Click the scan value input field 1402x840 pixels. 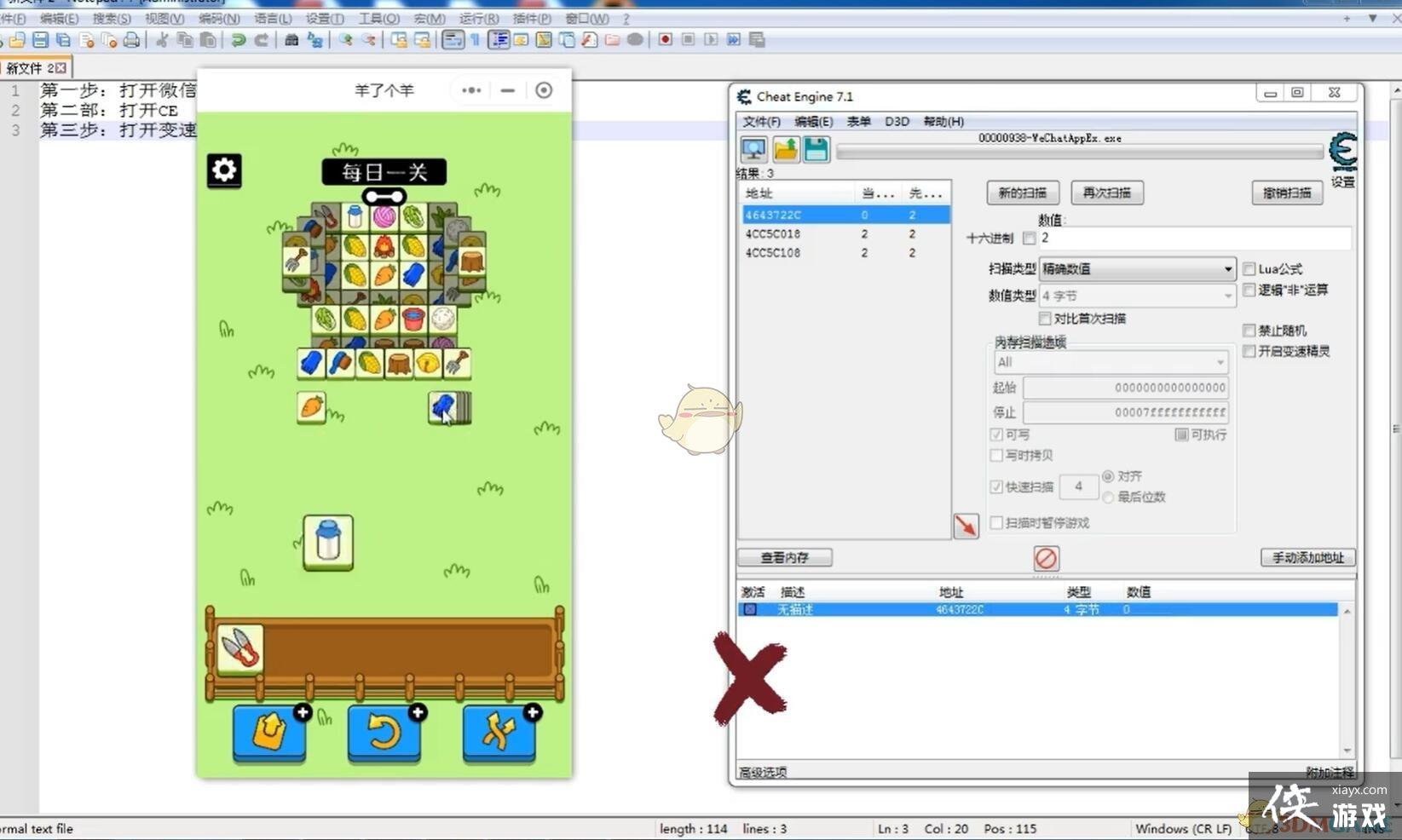point(1193,239)
